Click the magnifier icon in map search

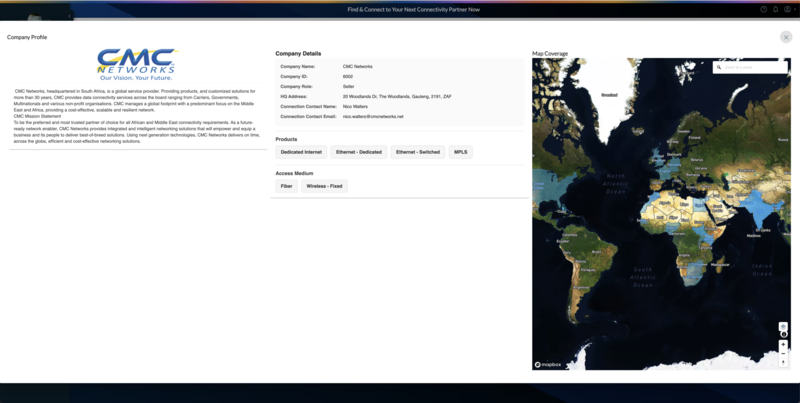pos(719,67)
